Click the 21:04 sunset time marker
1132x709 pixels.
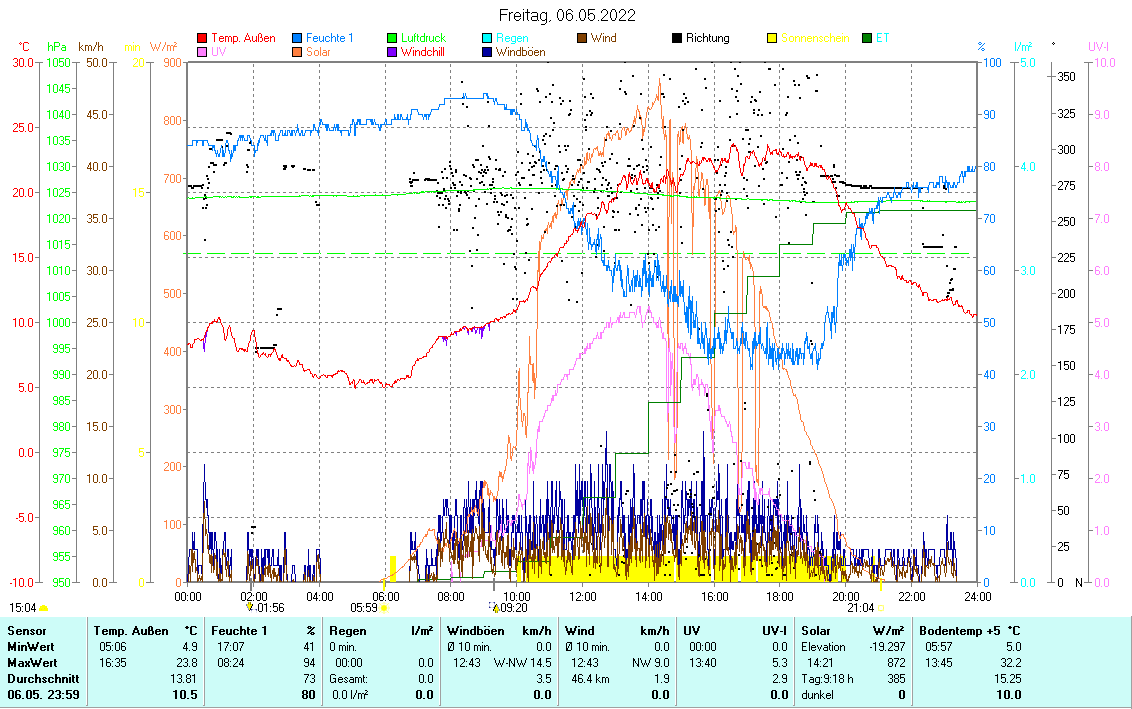point(860,607)
